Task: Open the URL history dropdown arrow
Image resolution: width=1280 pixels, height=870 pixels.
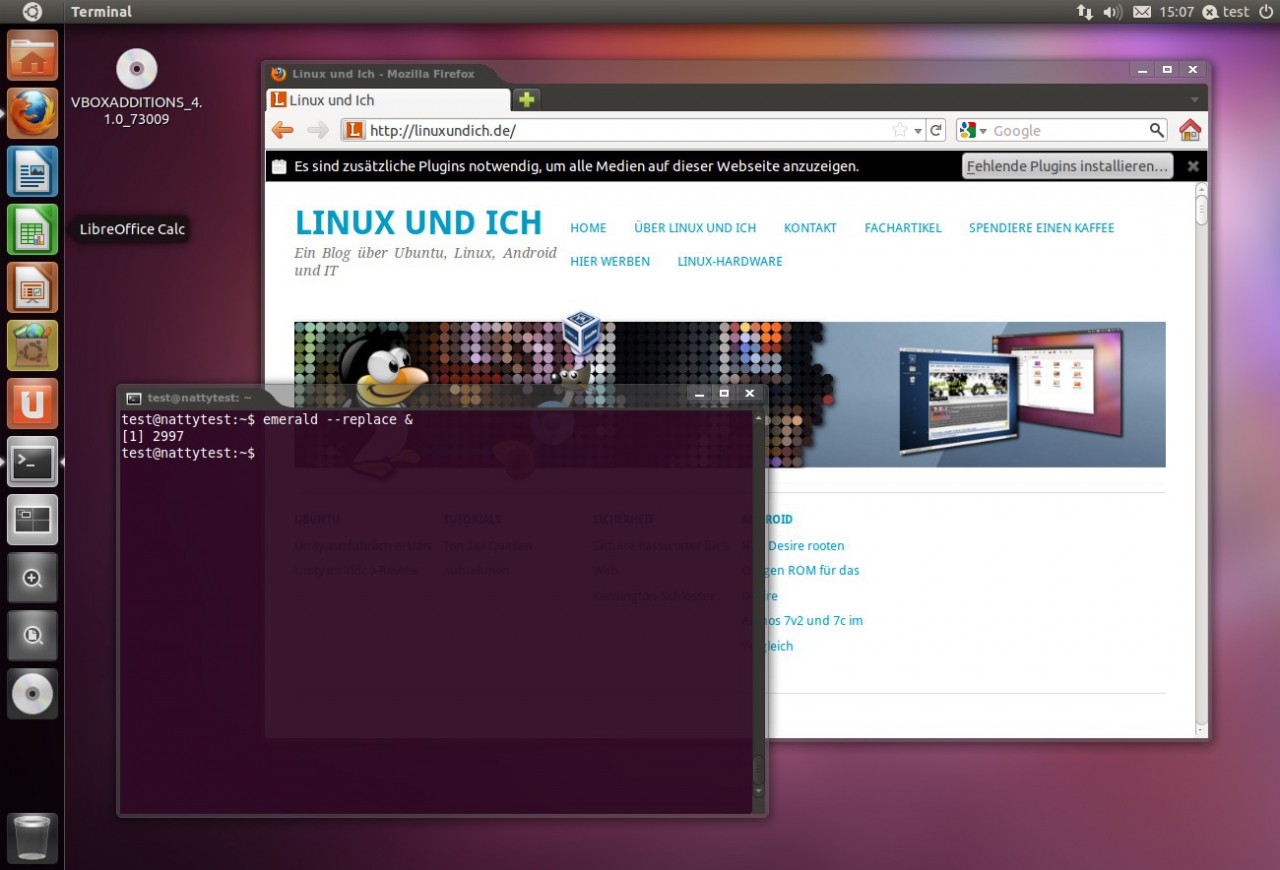Action: [x=918, y=131]
